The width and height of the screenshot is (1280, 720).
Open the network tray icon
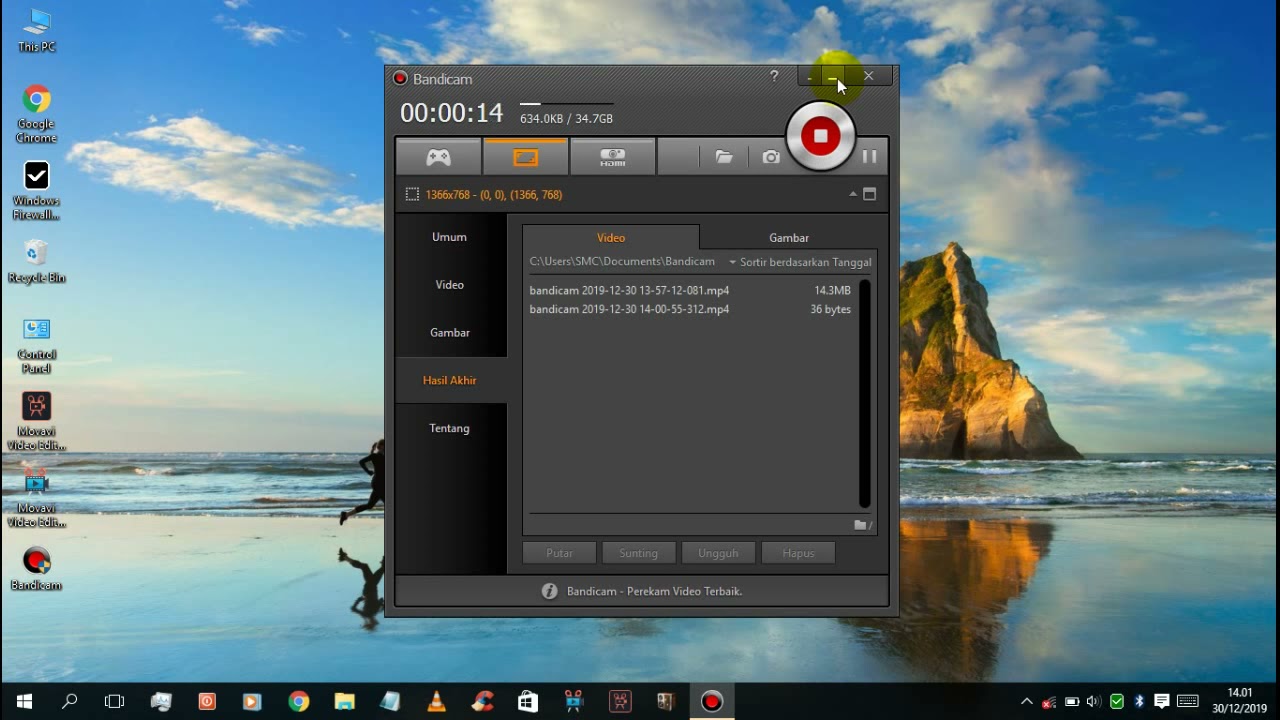(1049, 702)
